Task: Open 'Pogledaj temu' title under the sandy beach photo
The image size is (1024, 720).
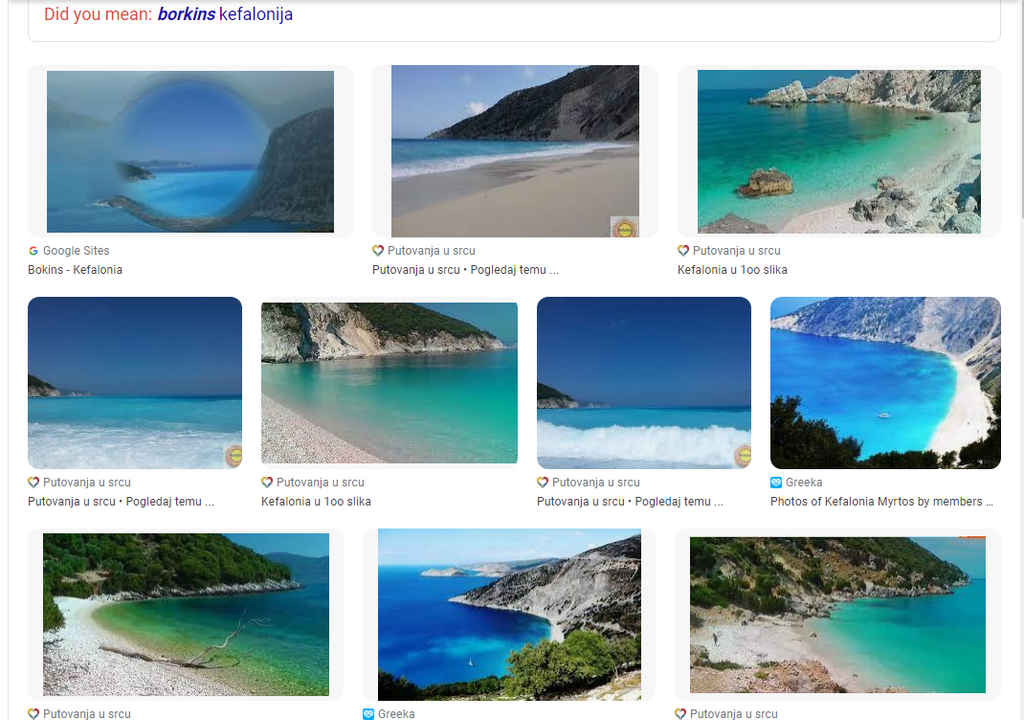Action: (x=466, y=270)
